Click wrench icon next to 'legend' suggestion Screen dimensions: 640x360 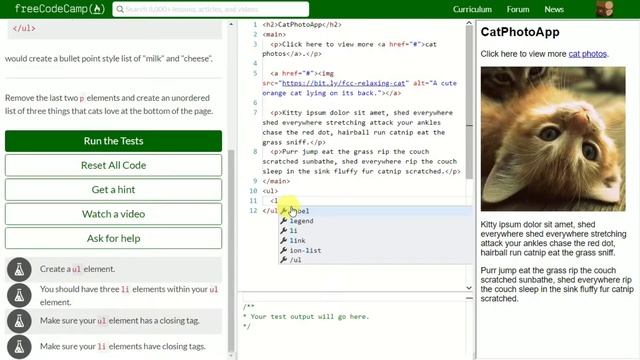[284, 221]
